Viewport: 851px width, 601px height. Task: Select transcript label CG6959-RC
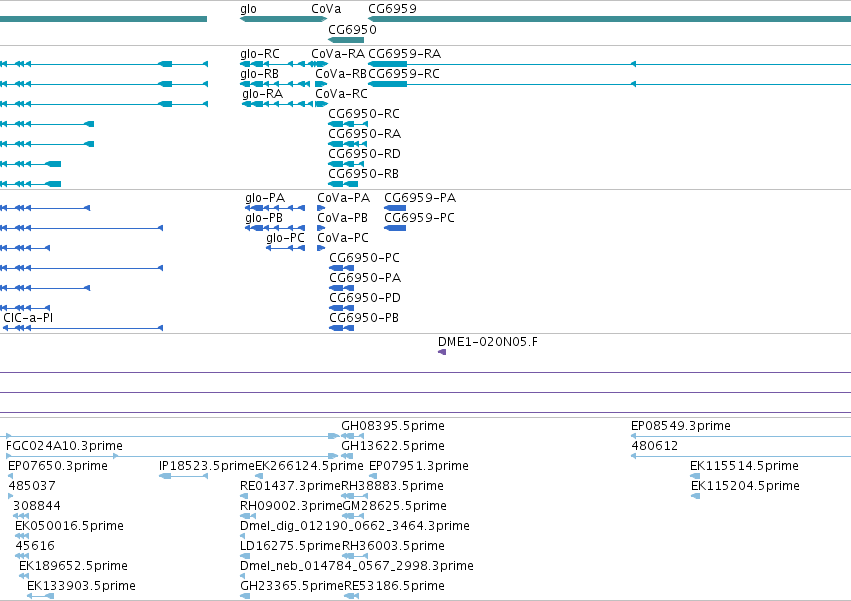point(404,74)
